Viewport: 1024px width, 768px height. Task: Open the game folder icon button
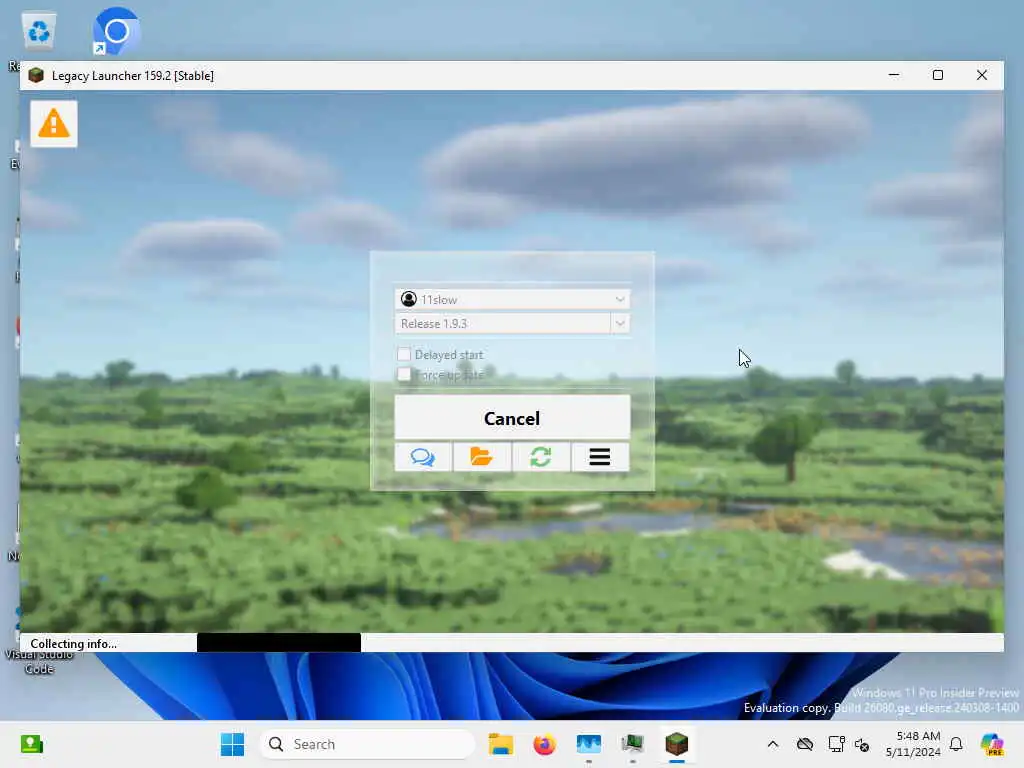(x=482, y=456)
